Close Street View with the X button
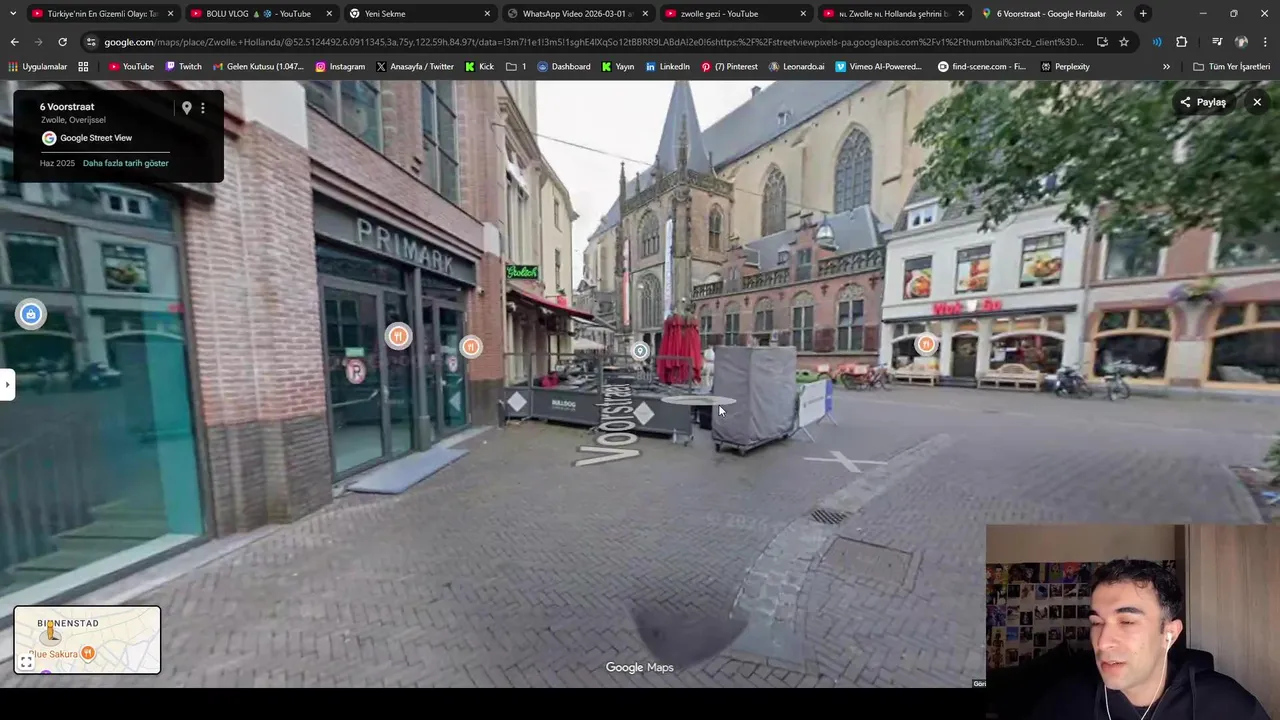This screenshot has width=1280, height=720. 1257,102
